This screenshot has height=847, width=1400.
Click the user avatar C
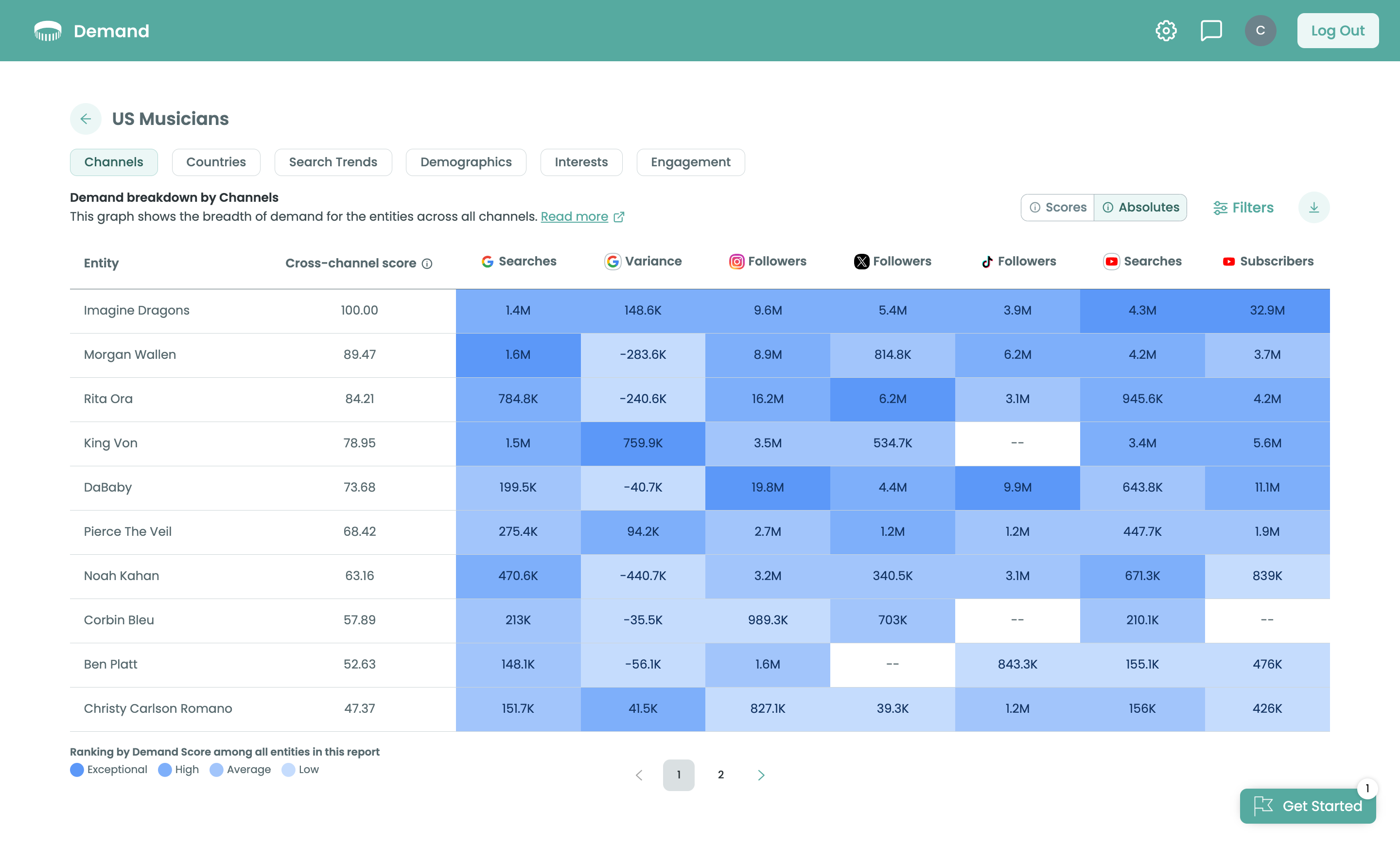pyautogui.click(x=1260, y=31)
